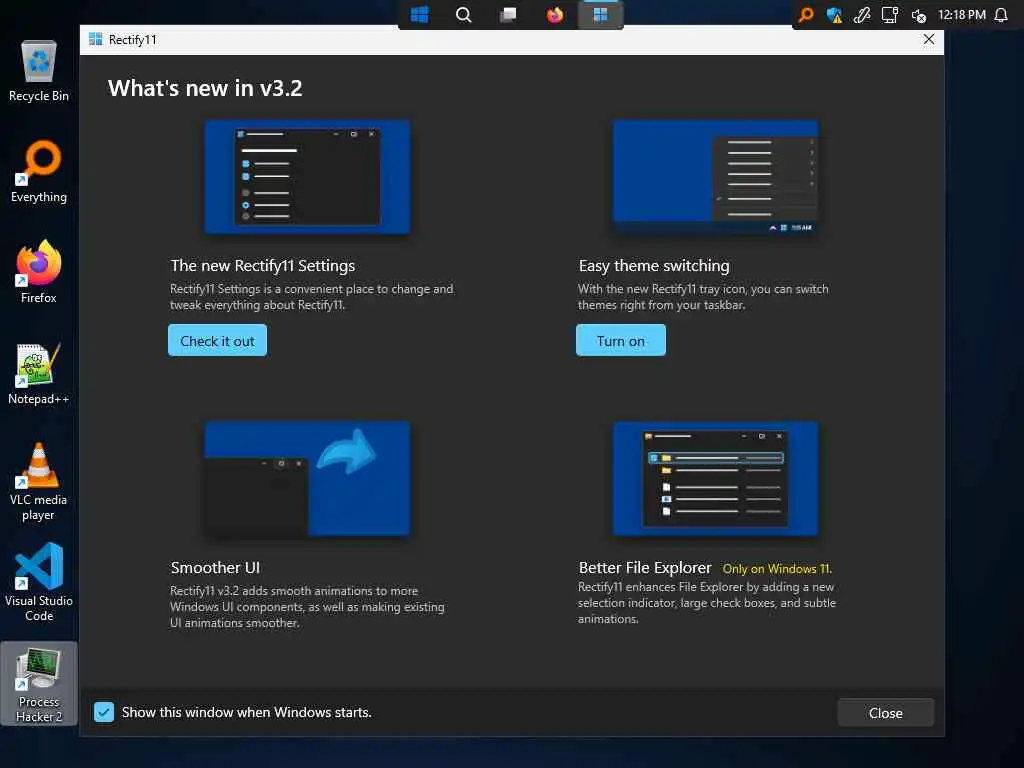Click the "Better File Explorer" title
This screenshot has width=1024, height=768.
coord(645,568)
